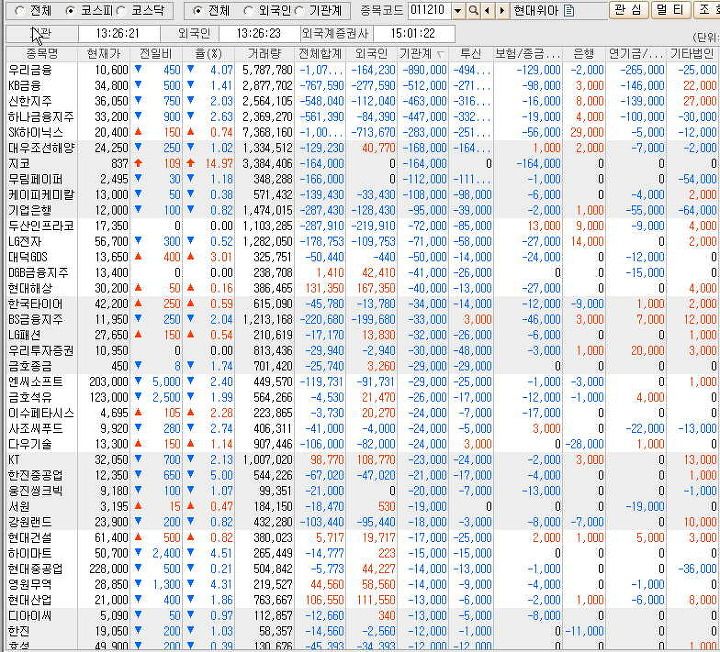Sort by 투신 column header
720x652 pixels.
pos(471,54)
